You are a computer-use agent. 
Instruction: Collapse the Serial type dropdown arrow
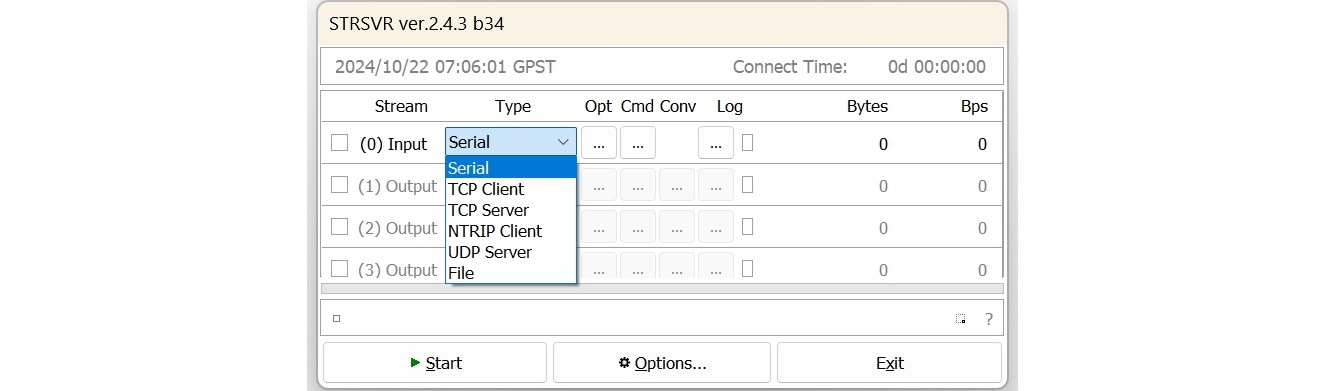pos(563,142)
